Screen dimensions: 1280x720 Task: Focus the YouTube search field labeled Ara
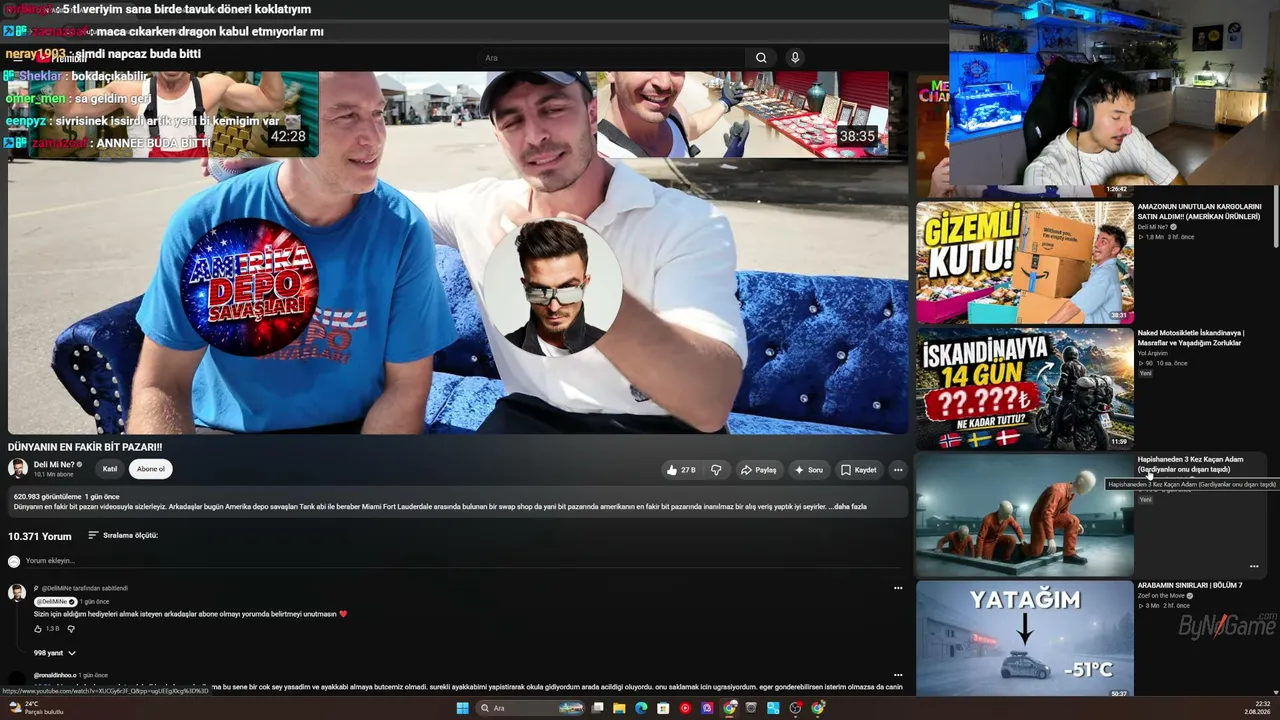tap(610, 58)
